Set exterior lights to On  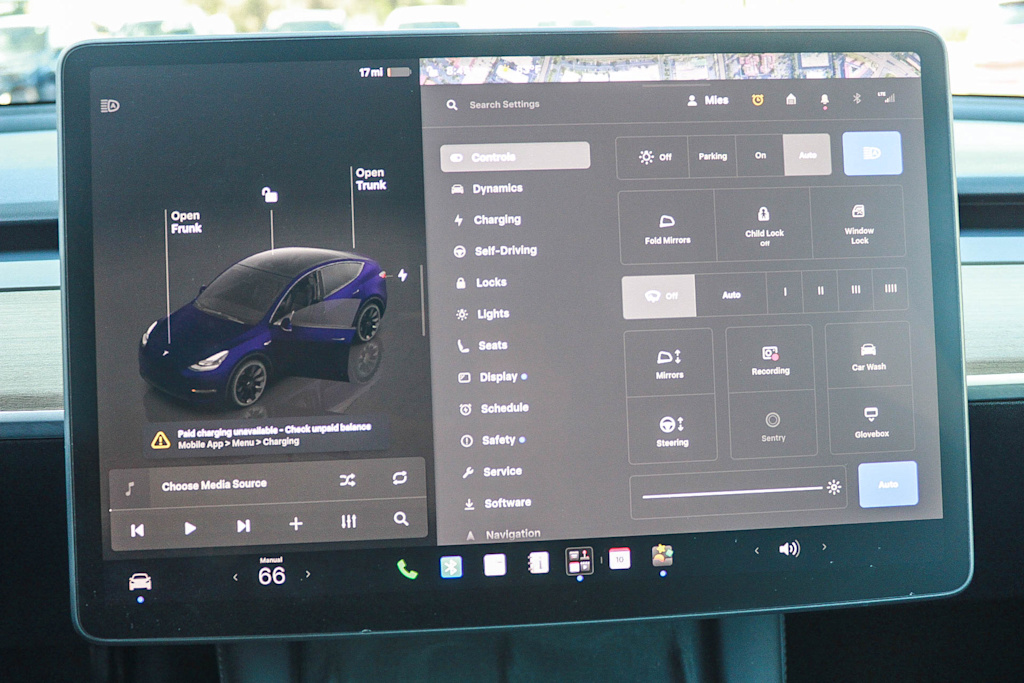(760, 155)
